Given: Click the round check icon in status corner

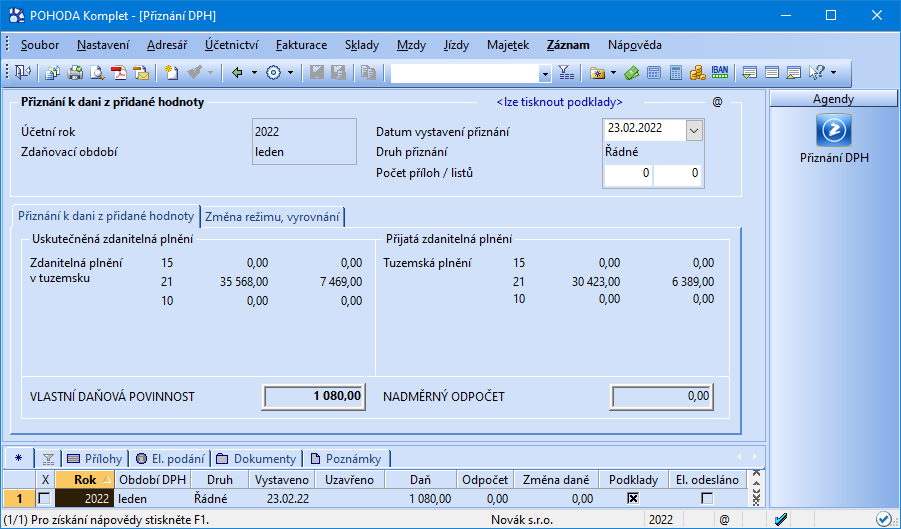Looking at the screenshot, I should (883, 520).
